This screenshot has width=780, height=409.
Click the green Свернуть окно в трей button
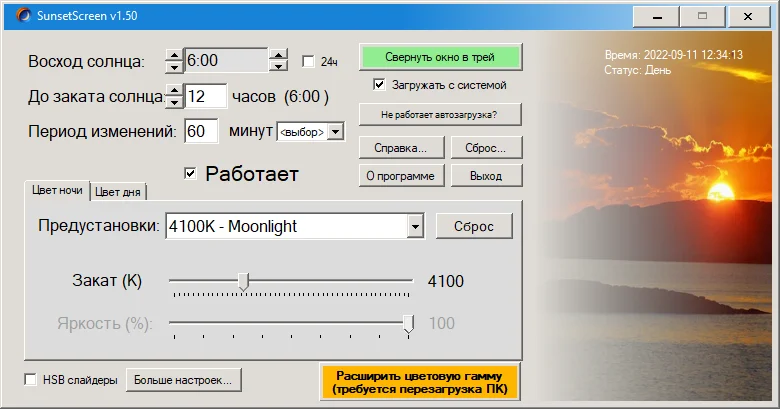click(440, 57)
